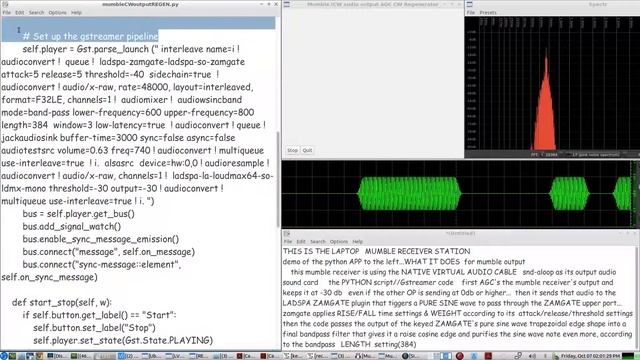Viewport: 640px width, 360px height.
Task: Open Presets menu in the Spectr window
Action: (488, 13)
